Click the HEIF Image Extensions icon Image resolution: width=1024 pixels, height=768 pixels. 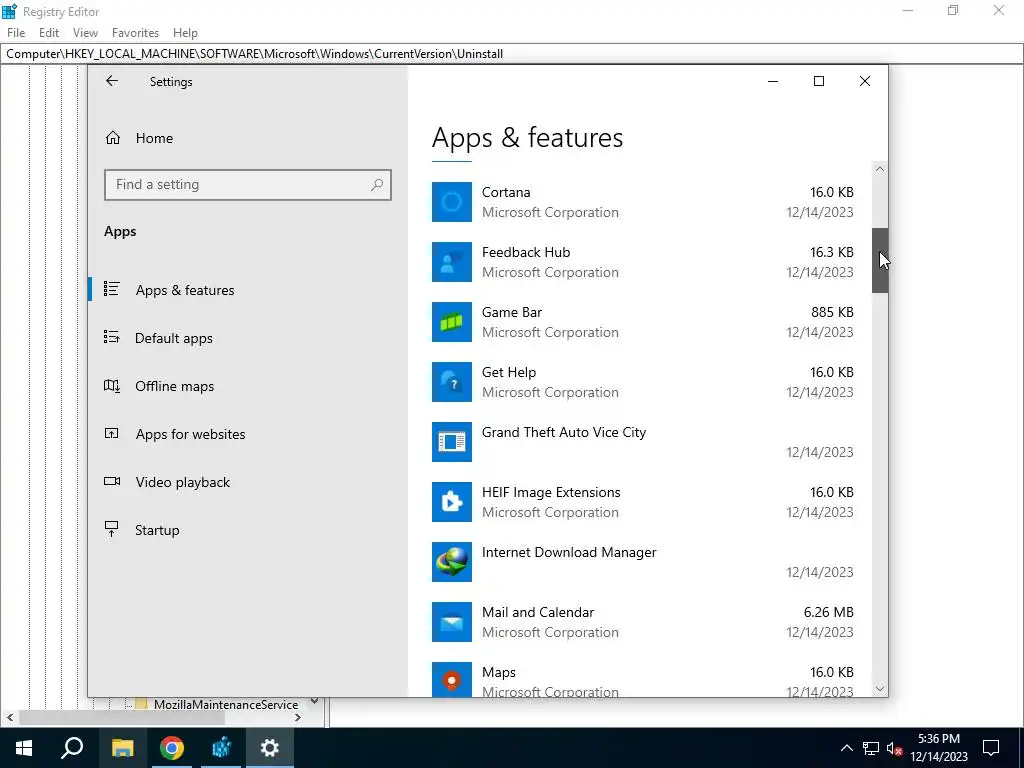(451, 502)
